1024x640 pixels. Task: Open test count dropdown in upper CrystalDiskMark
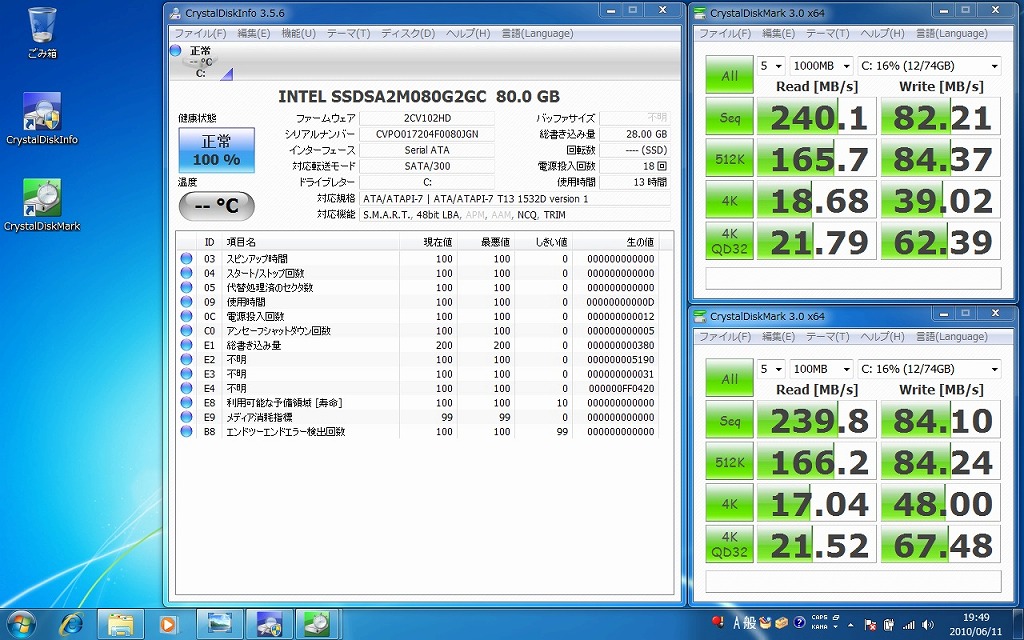(771, 65)
